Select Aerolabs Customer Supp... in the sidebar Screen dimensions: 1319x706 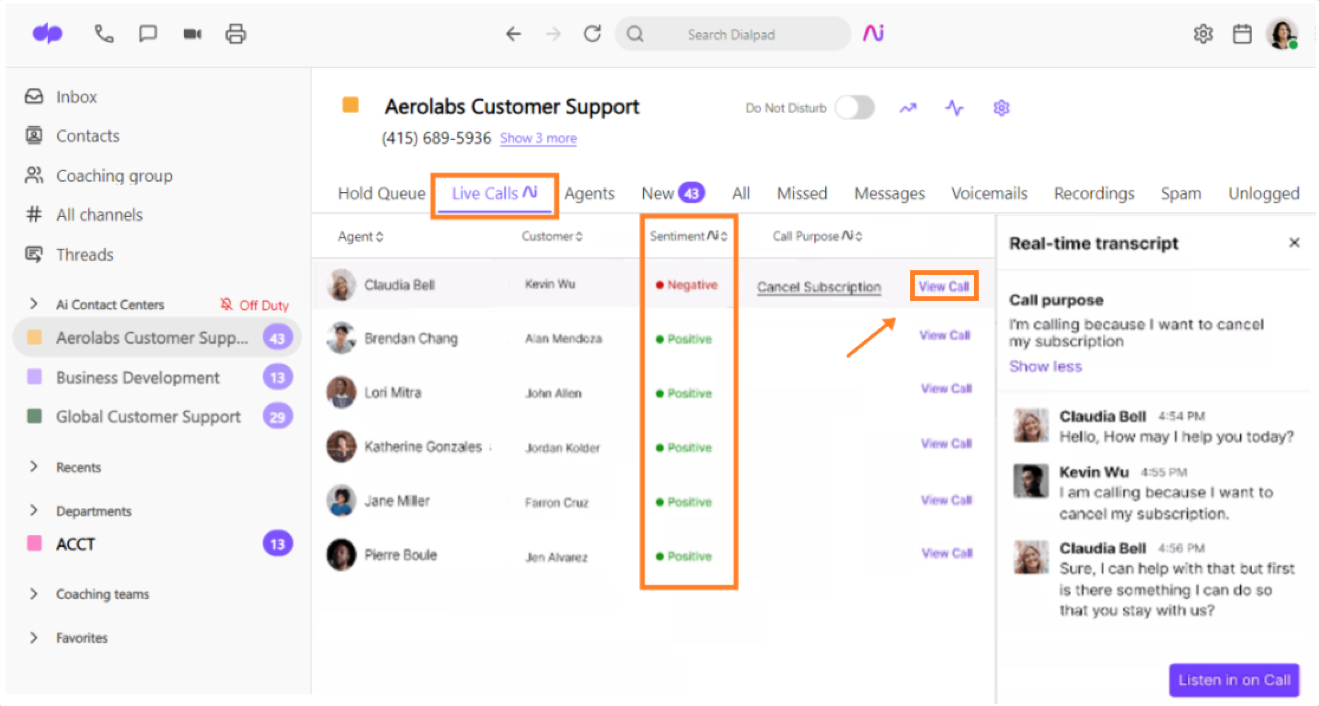157,338
